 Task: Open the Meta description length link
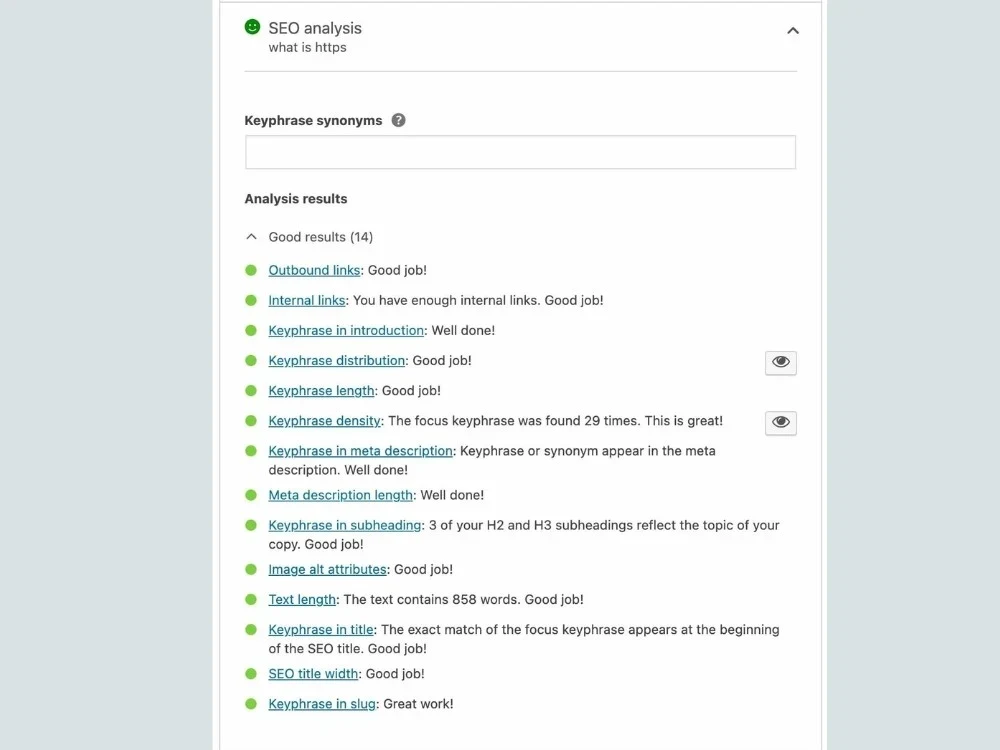coord(341,495)
